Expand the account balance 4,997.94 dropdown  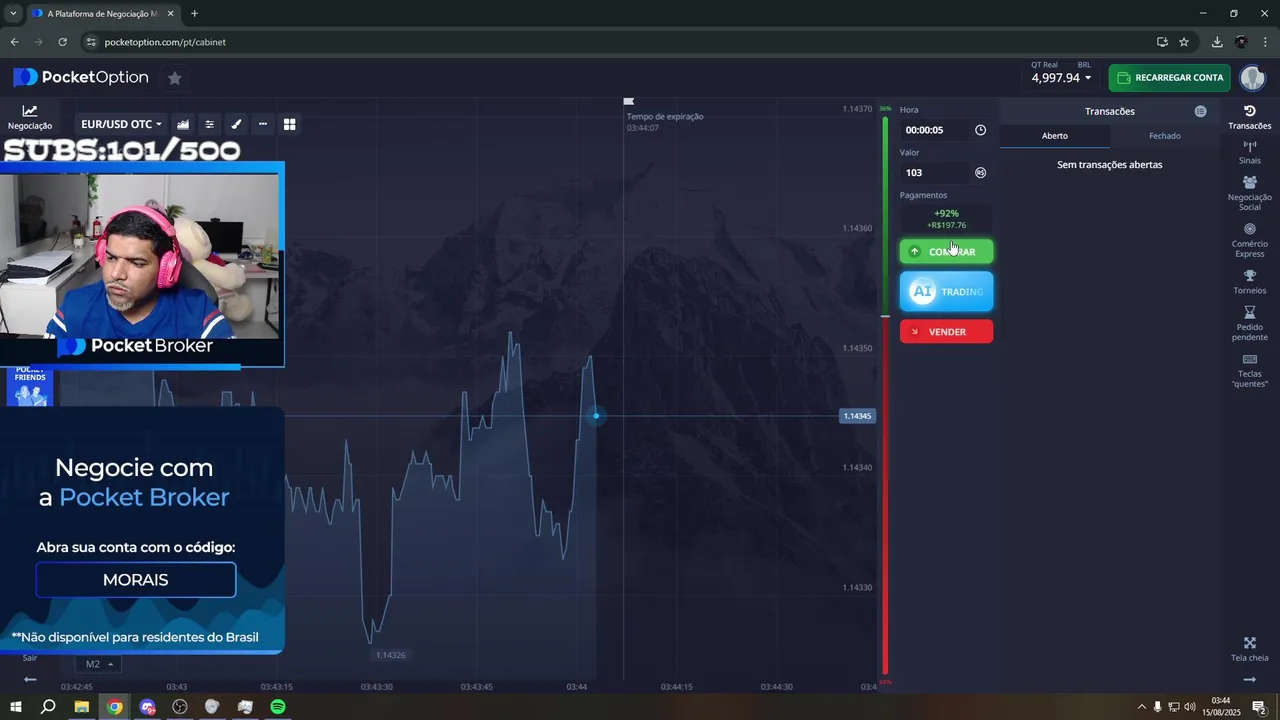coord(1061,78)
